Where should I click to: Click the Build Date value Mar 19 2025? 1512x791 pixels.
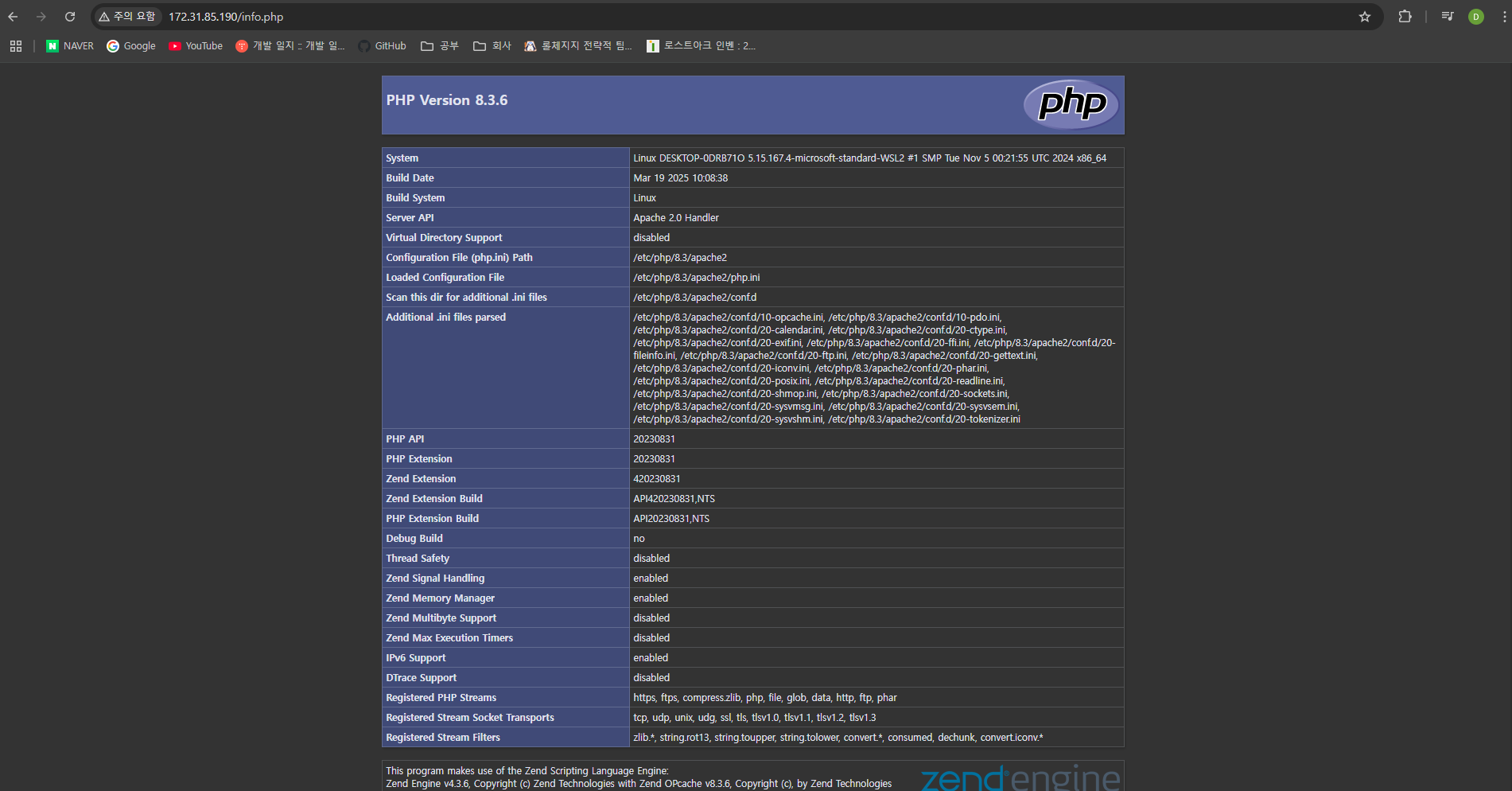pos(681,178)
